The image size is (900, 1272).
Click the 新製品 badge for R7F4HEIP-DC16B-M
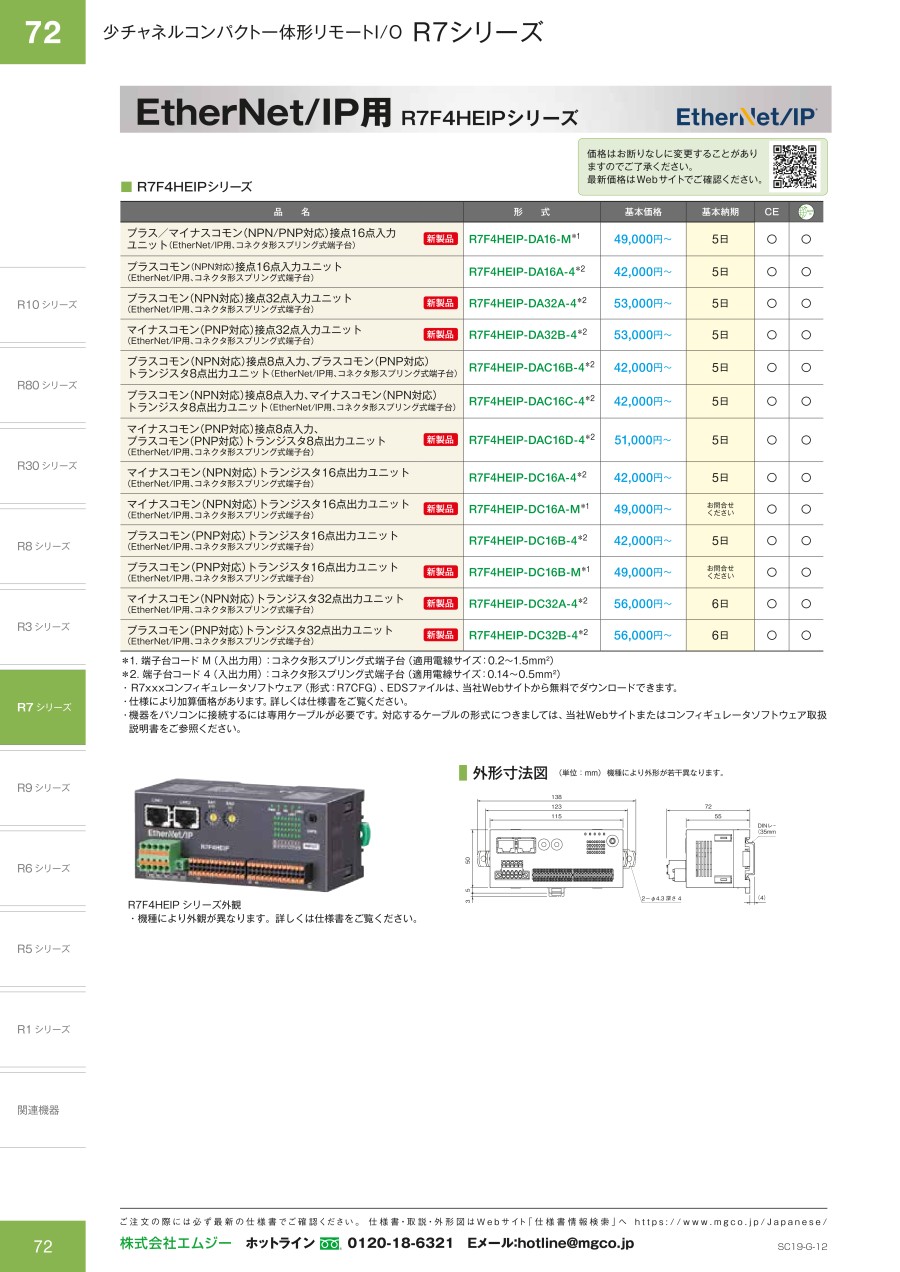[x=440, y=572]
